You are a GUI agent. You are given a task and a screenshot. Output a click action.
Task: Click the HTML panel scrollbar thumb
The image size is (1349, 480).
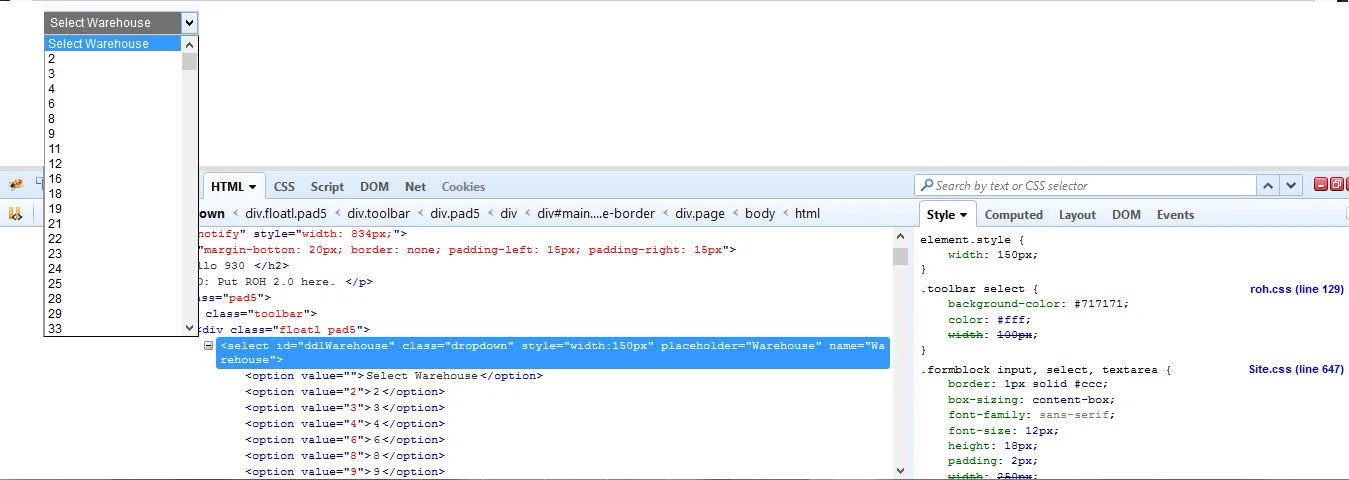[x=900, y=256]
